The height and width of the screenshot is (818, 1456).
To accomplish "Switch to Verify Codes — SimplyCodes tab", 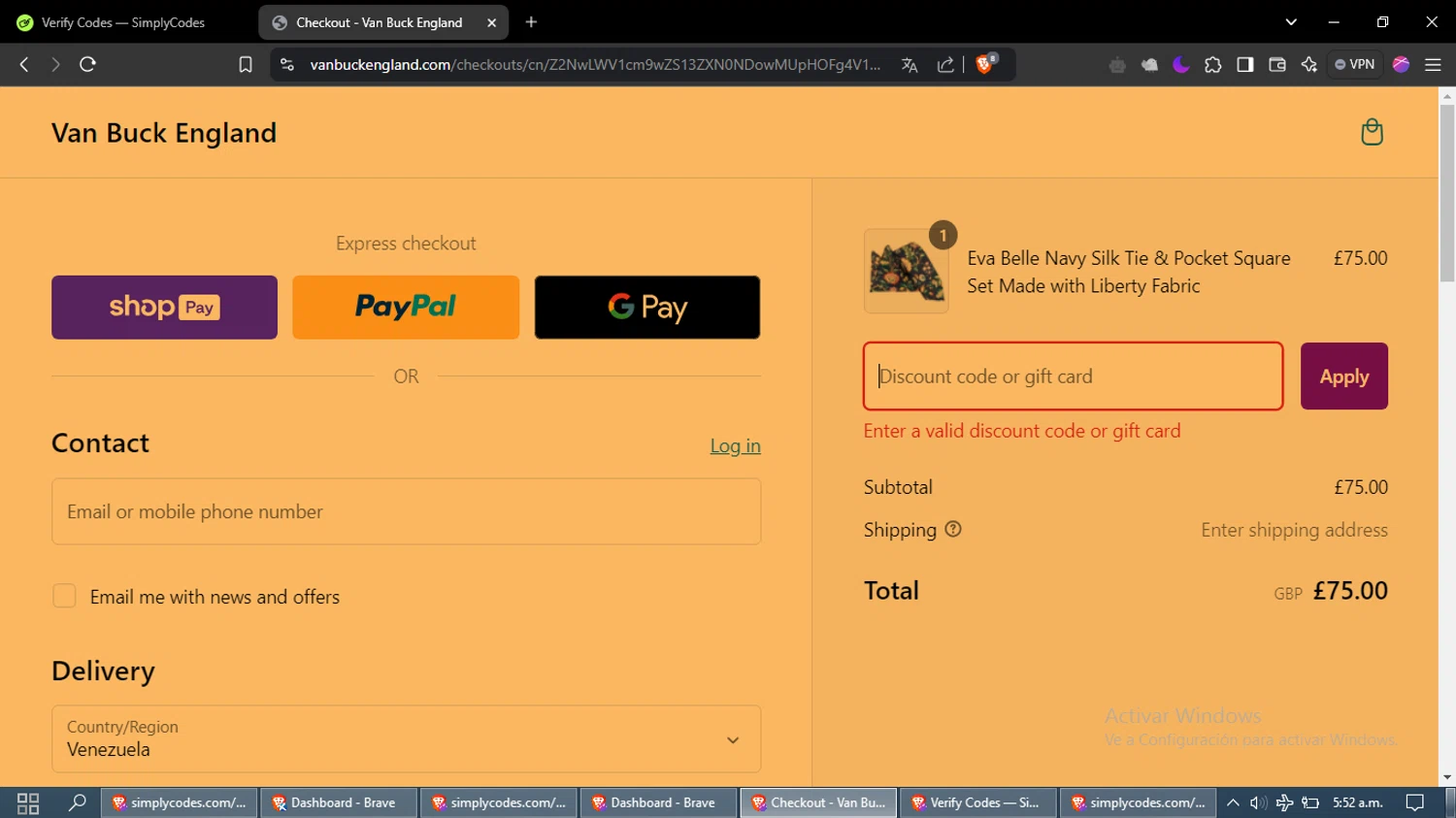I will click(122, 22).
